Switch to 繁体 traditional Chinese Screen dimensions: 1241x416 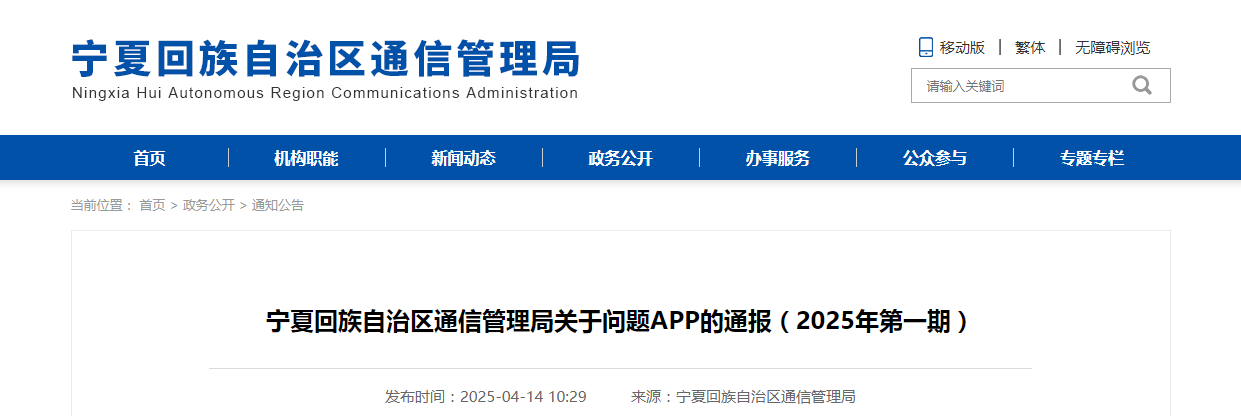click(x=1030, y=47)
